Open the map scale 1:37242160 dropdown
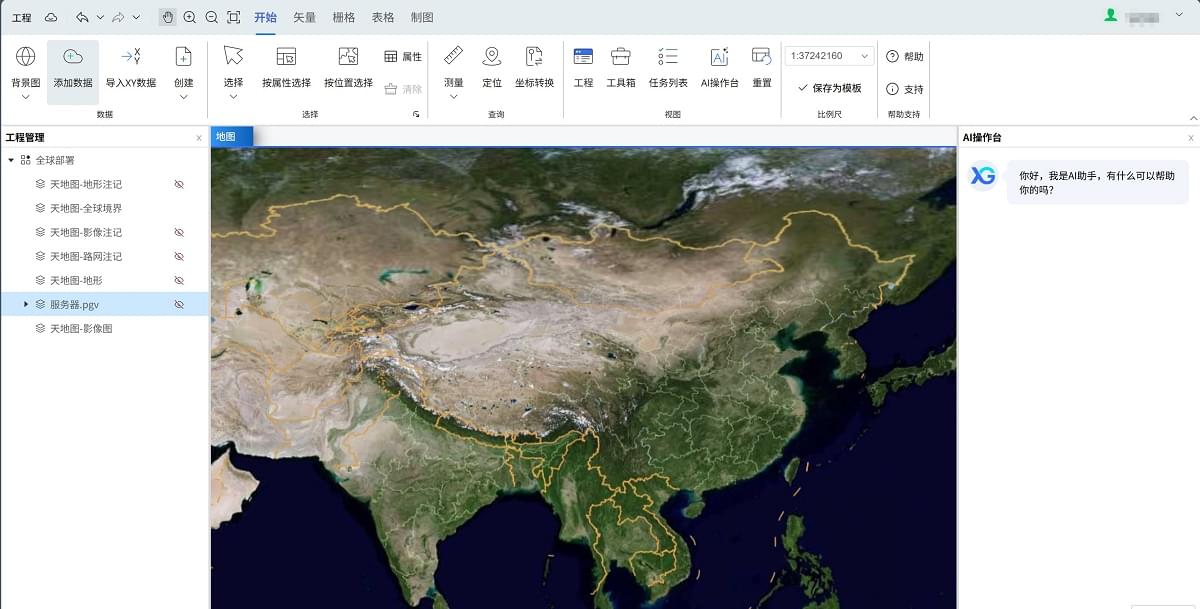 click(x=864, y=56)
